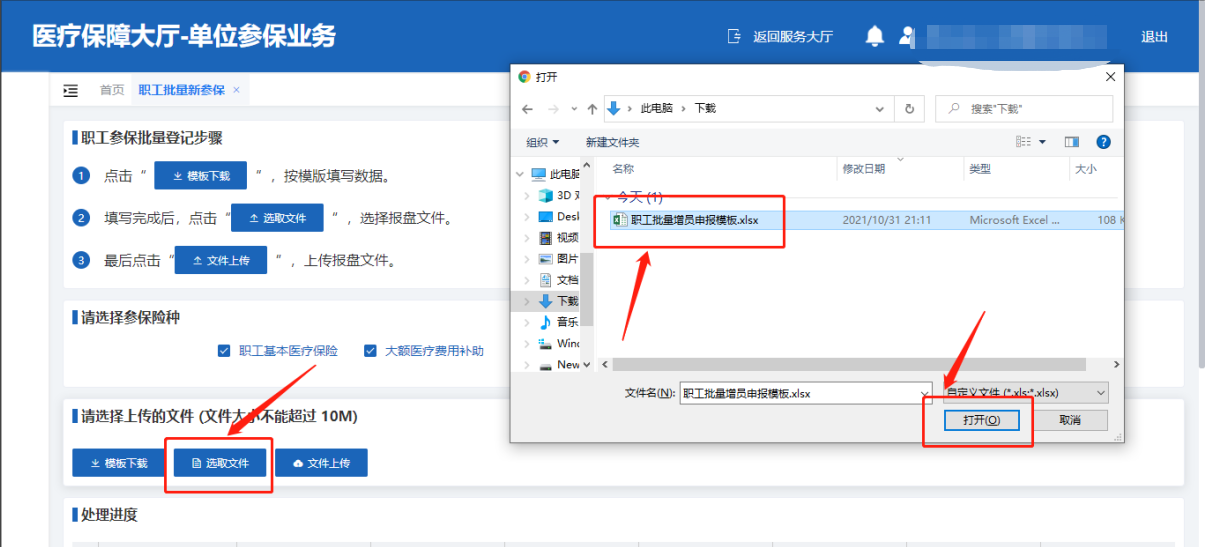1205x547 pixels.
Task: Open recent locations dropdown arrow
Action: pyautogui.click(x=574, y=108)
